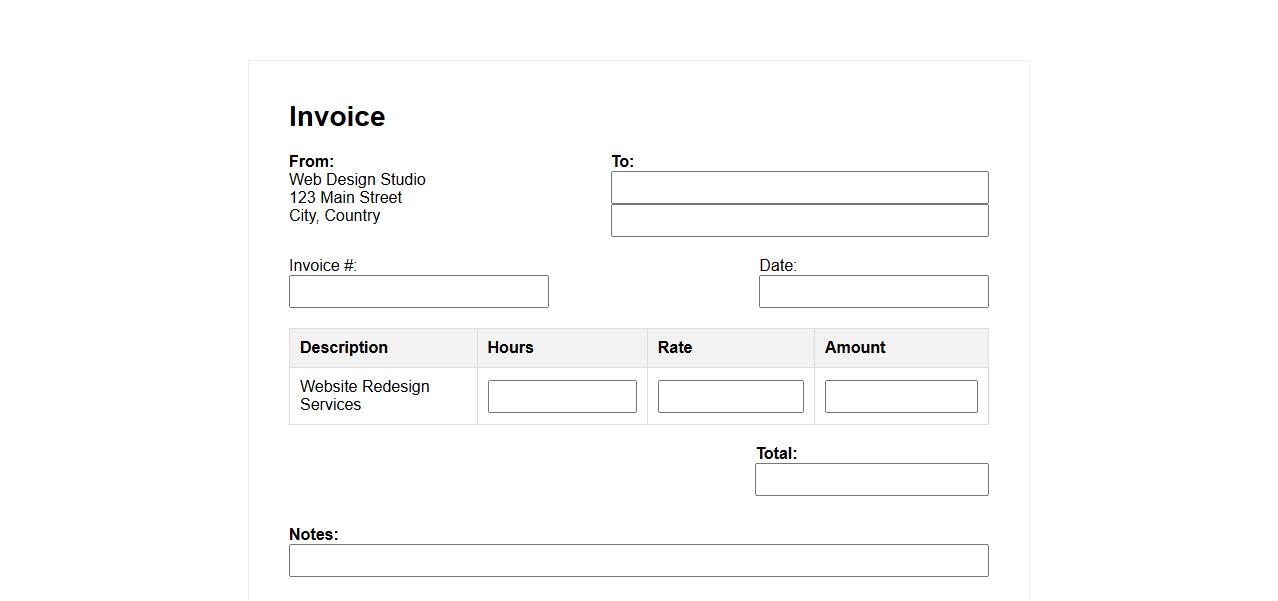
Task: Focus the Notes text field
Action: click(638, 560)
